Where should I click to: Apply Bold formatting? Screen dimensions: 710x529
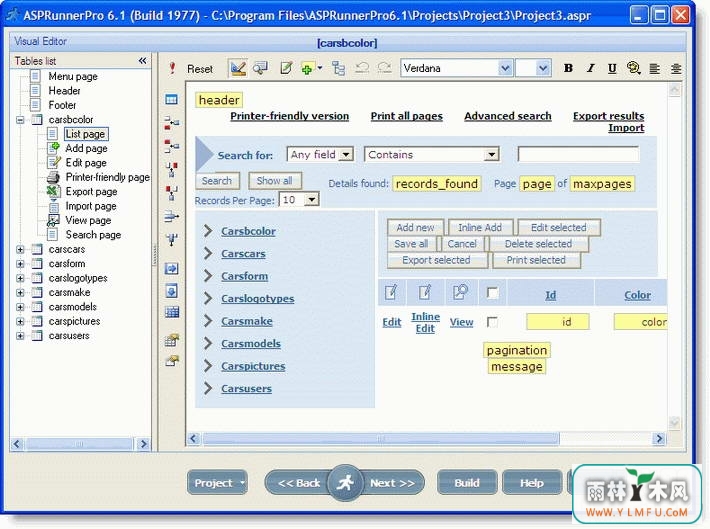tap(568, 68)
